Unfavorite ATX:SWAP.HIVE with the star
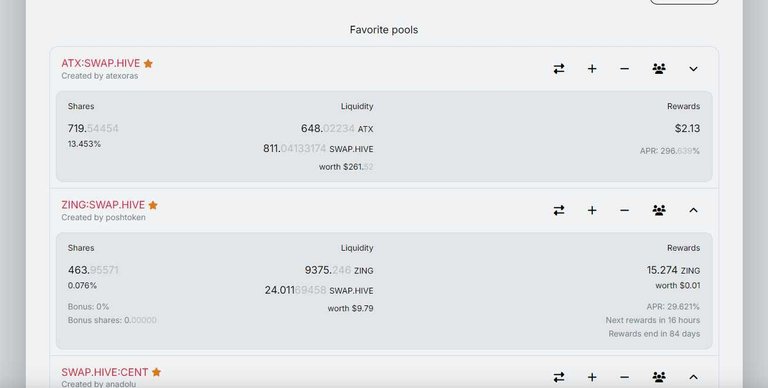Image resolution: width=768 pixels, height=388 pixels. pyautogui.click(x=148, y=64)
